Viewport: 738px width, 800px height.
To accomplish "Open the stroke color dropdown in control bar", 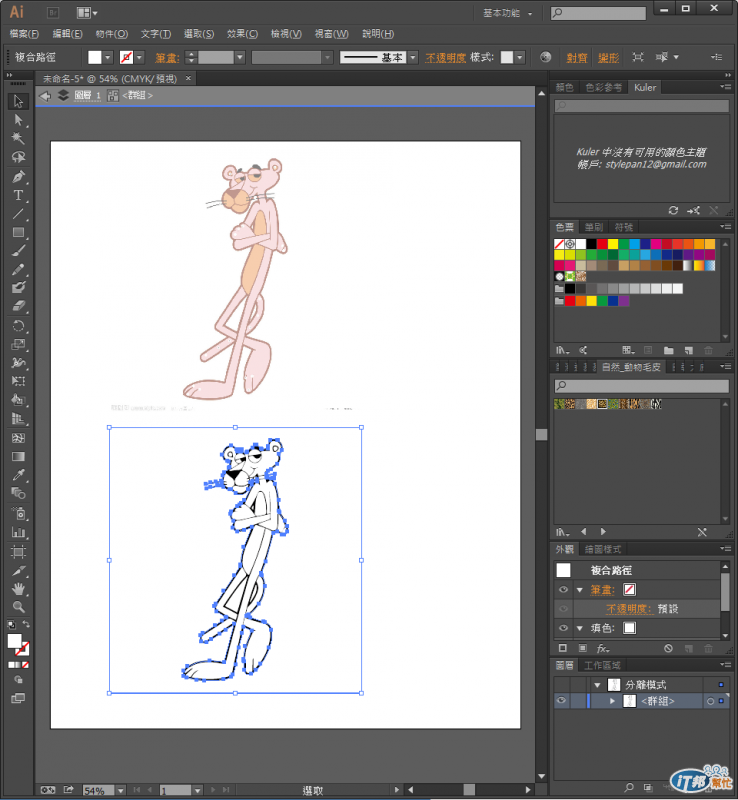I will (139, 57).
